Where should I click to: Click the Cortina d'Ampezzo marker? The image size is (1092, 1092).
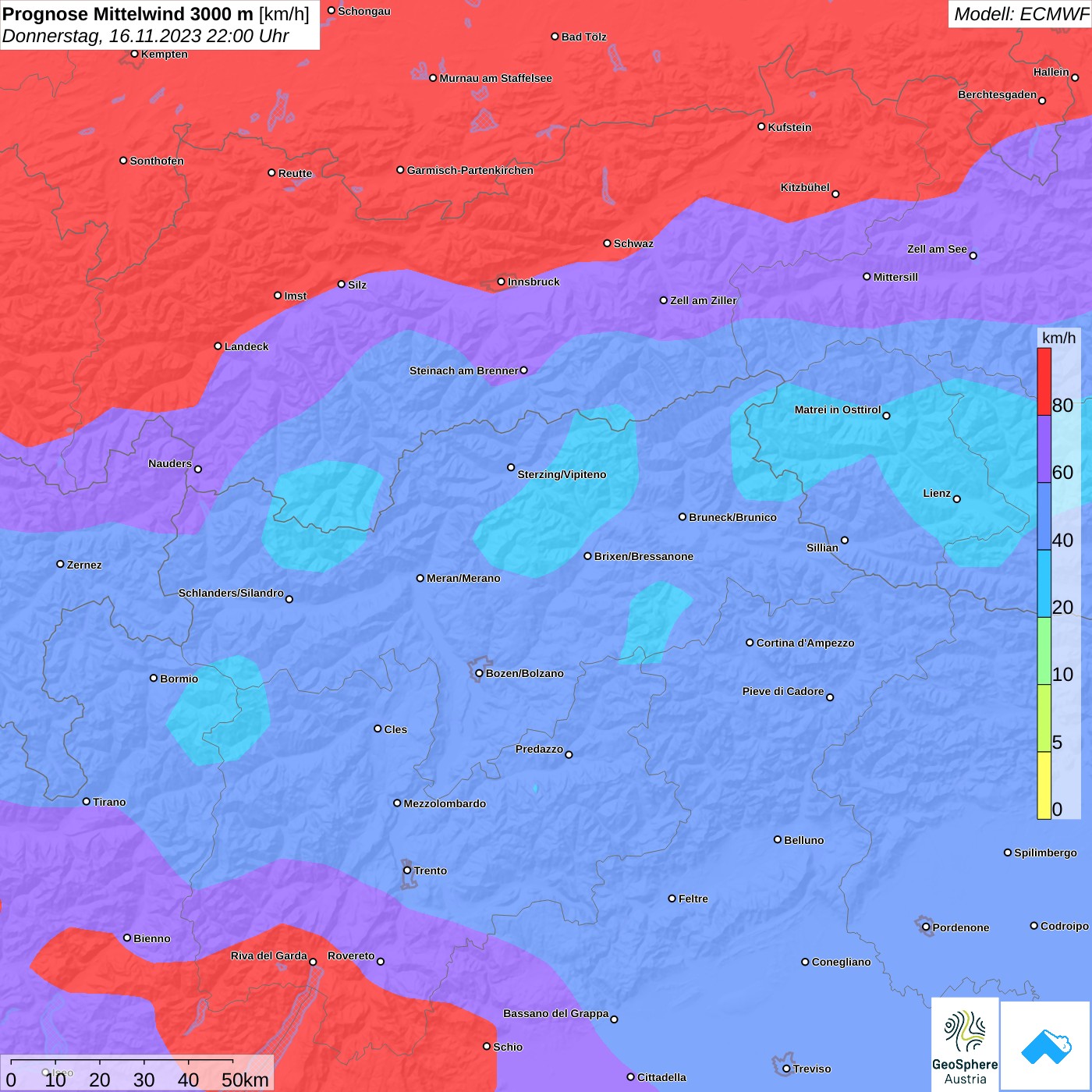pos(750,643)
